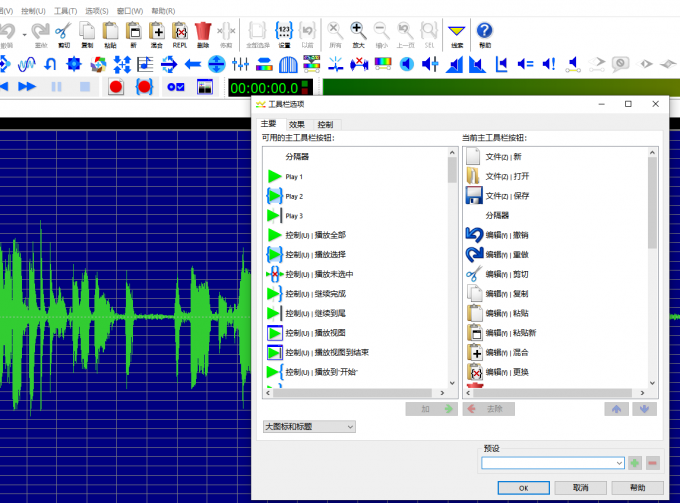The image size is (680, 503).
Task: Click the OK button
Action: 522,488
